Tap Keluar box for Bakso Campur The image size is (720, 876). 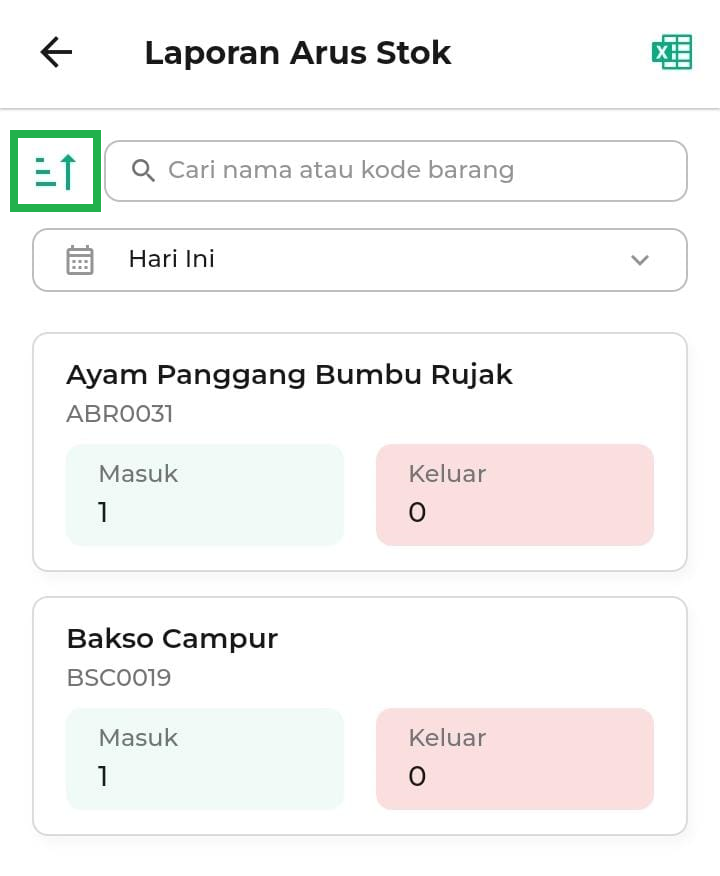[x=515, y=759]
